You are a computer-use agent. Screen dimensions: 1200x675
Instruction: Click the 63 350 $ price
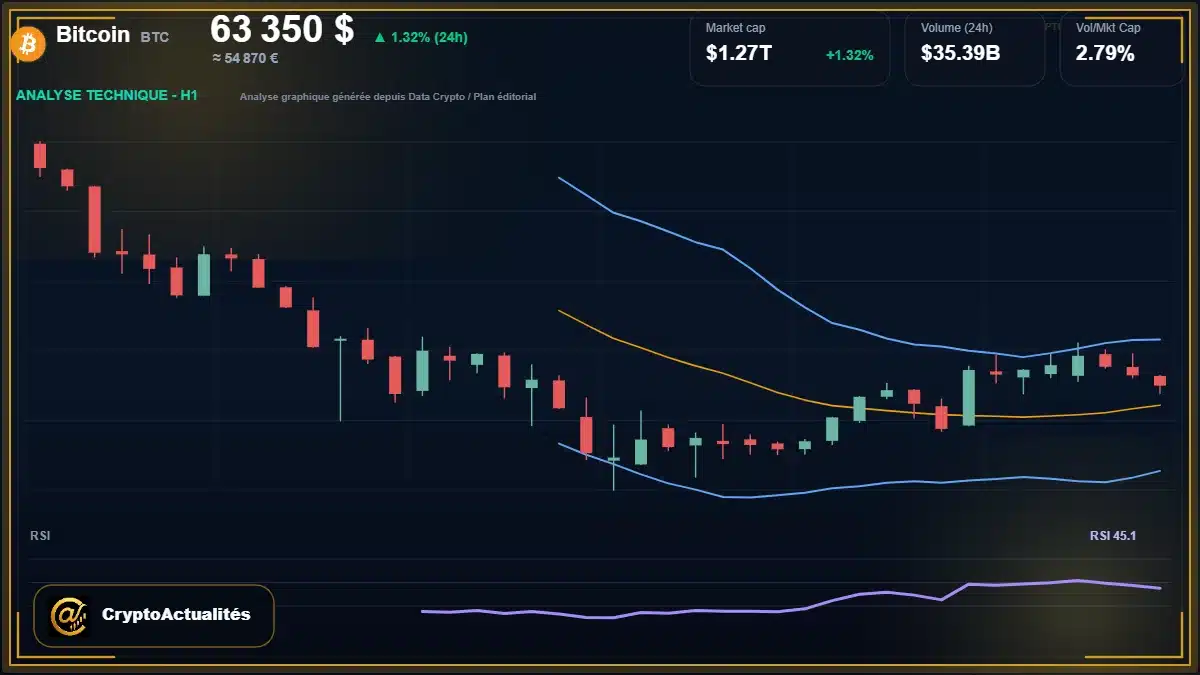[282, 29]
